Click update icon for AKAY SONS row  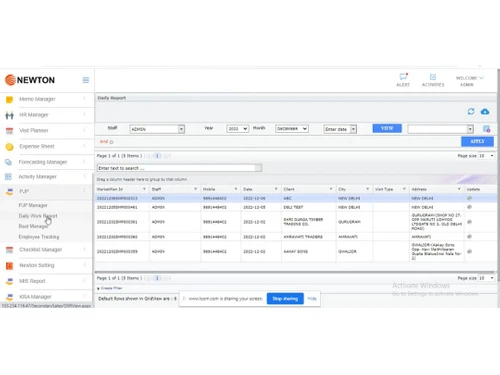469,251
